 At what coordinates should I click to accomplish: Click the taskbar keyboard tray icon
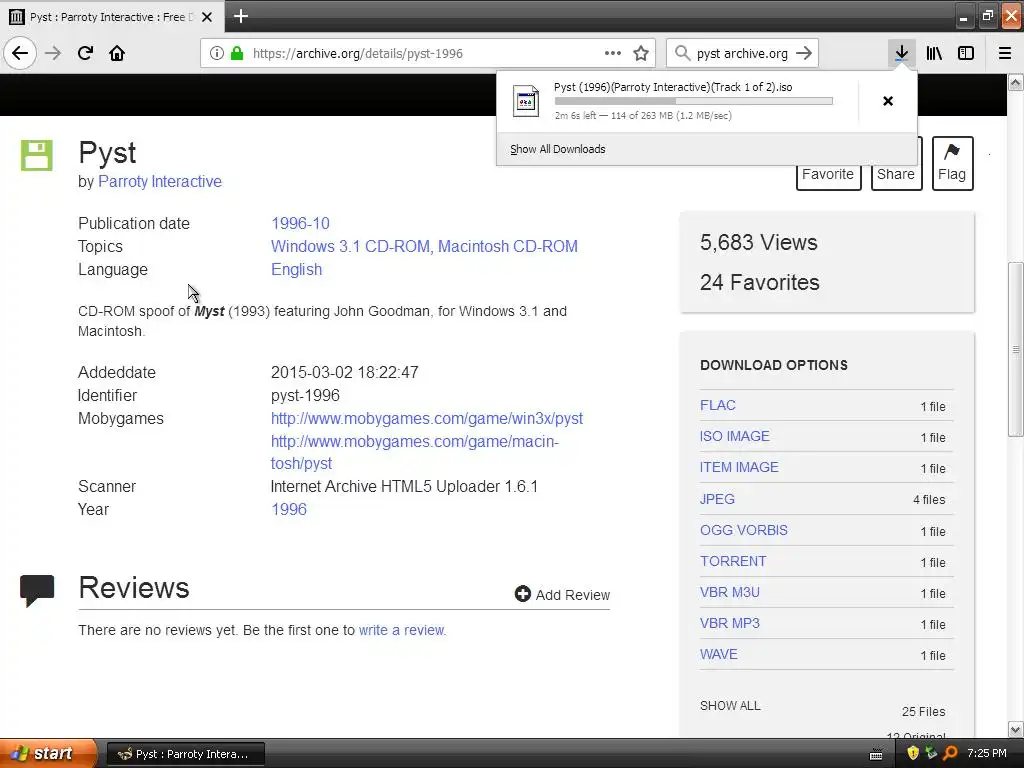click(x=876, y=754)
